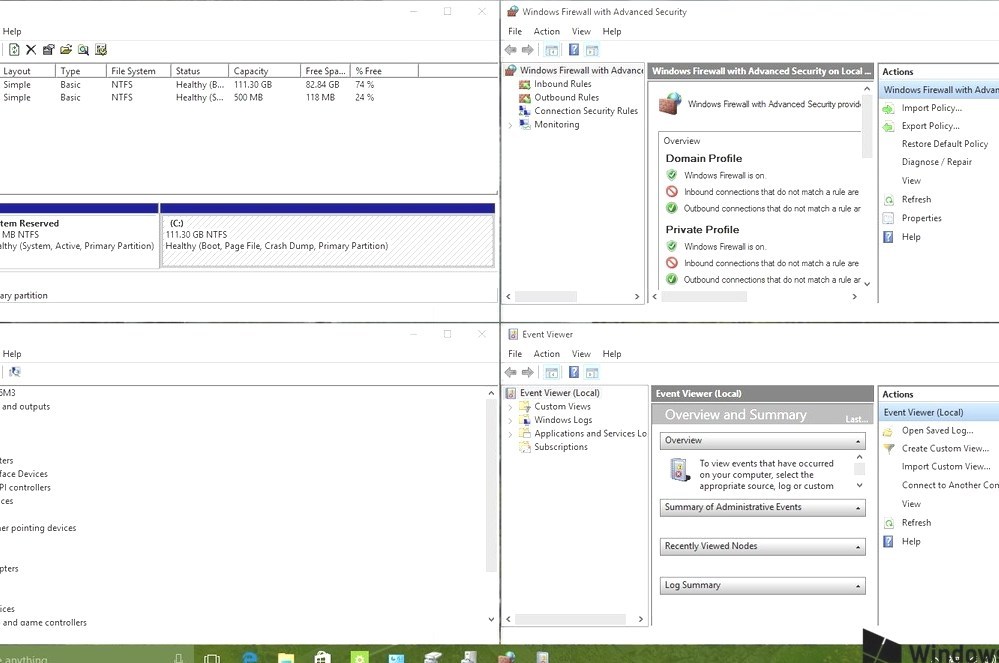The image size is (999, 663).
Task: Open the Action menu in the Firewall window
Action: coord(546,31)
